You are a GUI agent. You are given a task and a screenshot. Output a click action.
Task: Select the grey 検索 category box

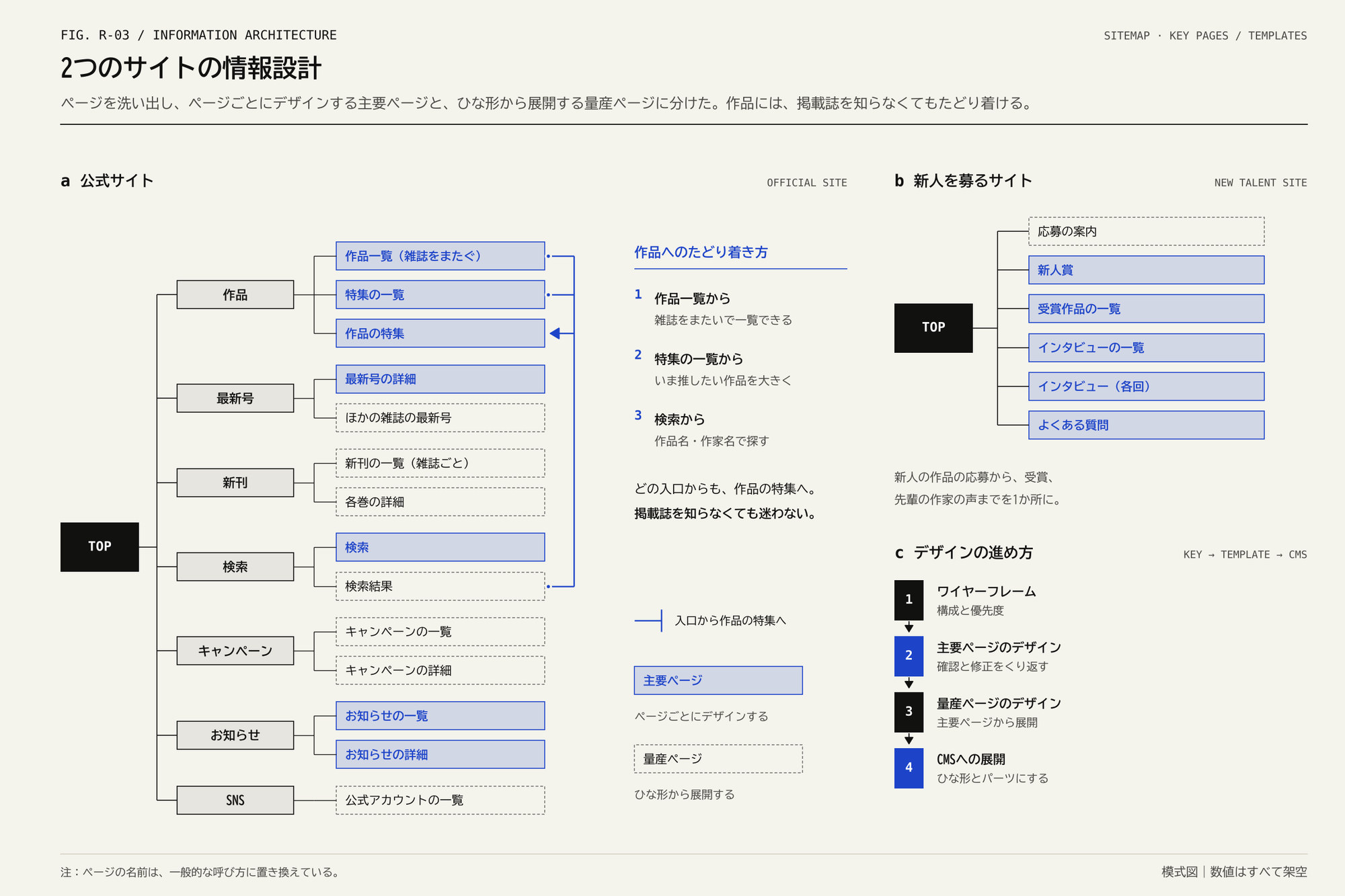click(235, 567)
